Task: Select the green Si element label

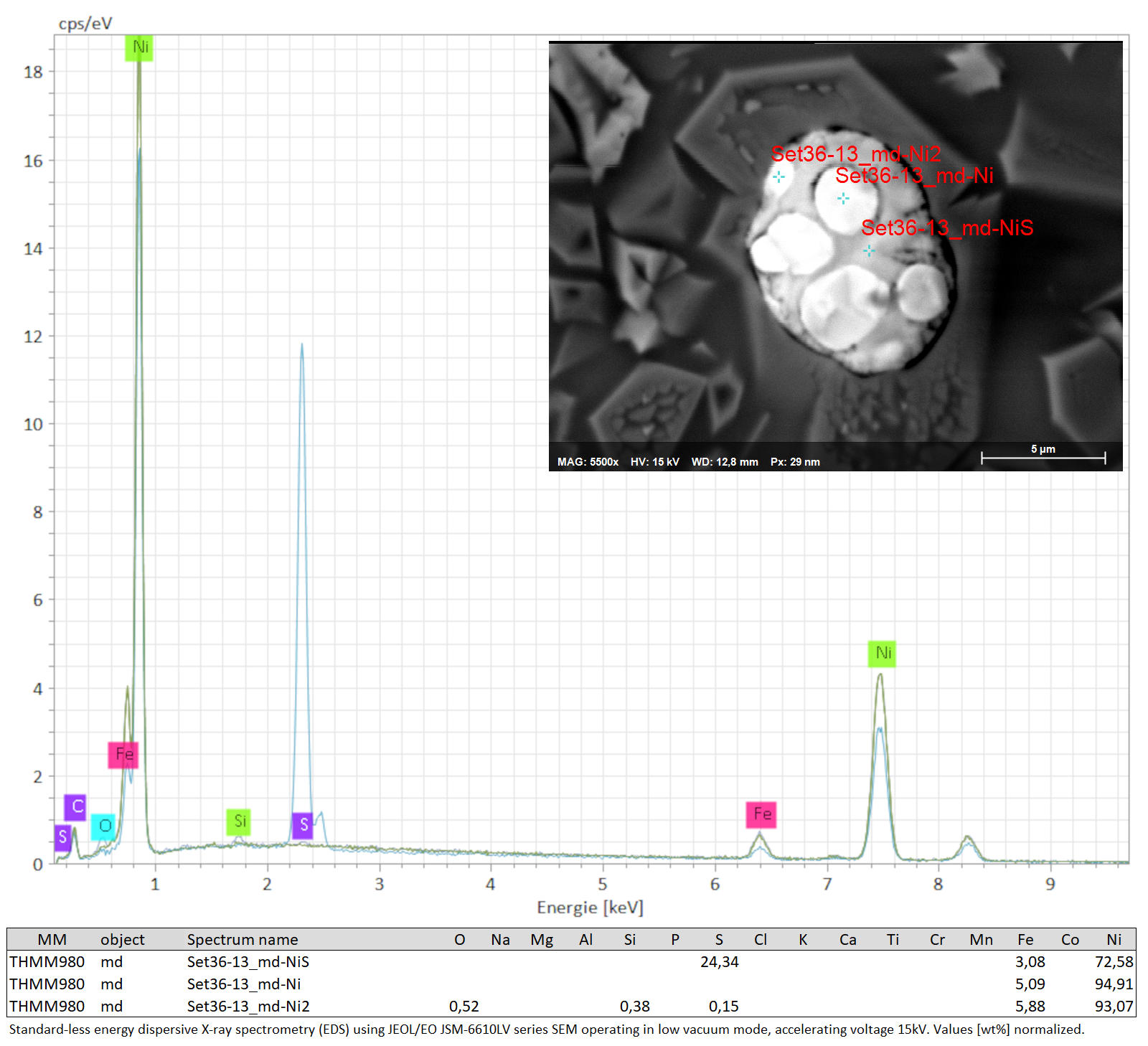Action: 239,821
